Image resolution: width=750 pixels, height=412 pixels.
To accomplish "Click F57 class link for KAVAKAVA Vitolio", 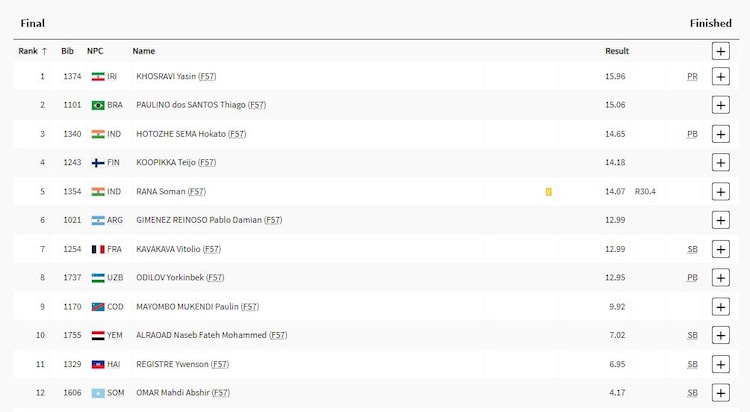I will [x=211, y=249].
